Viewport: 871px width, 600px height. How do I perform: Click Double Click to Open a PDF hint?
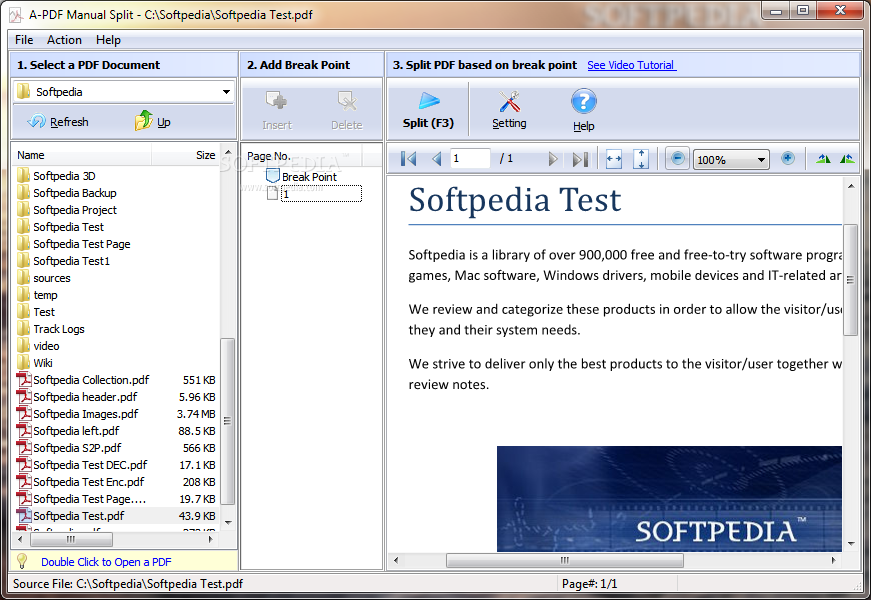[x=106, y=562]
